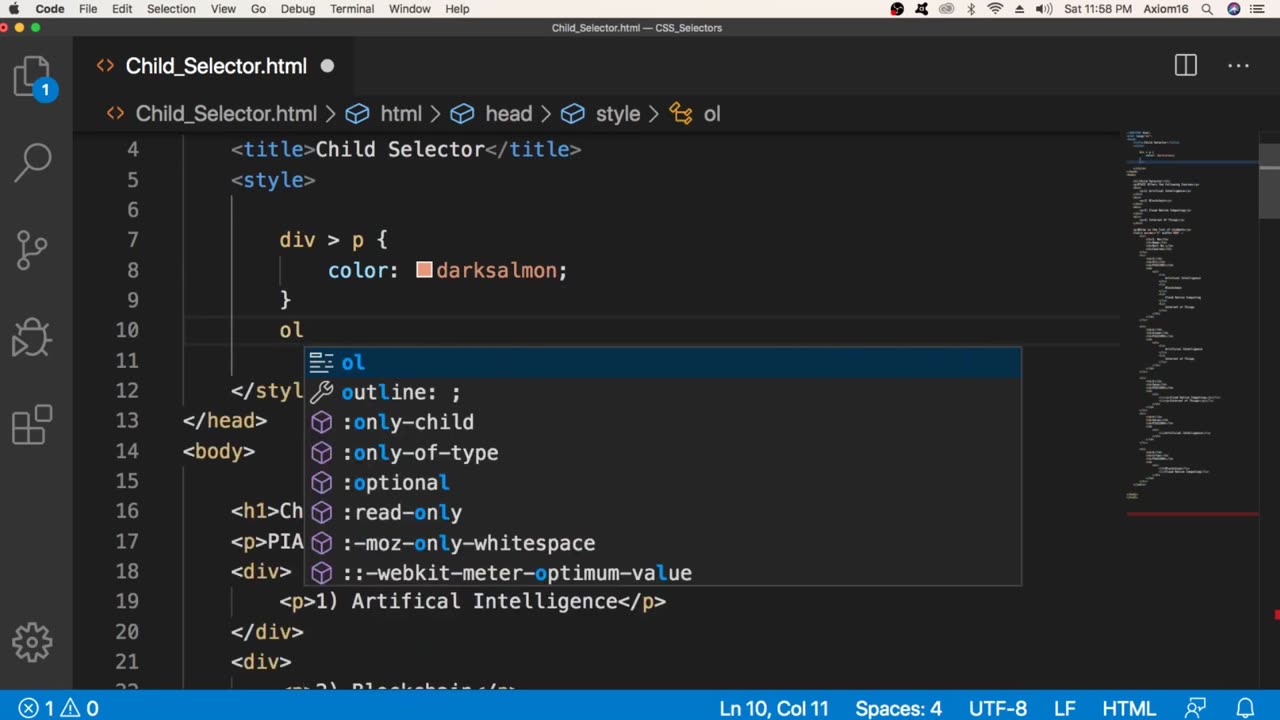Click the errors and warnings status indicator
This screenshot has width=1280, height=720.
58,708
